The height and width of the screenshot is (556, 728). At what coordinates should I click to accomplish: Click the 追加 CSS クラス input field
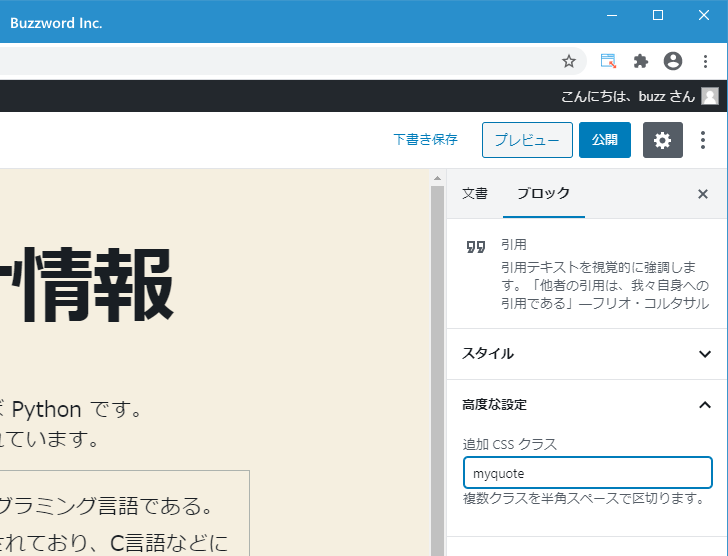[587, 473]
